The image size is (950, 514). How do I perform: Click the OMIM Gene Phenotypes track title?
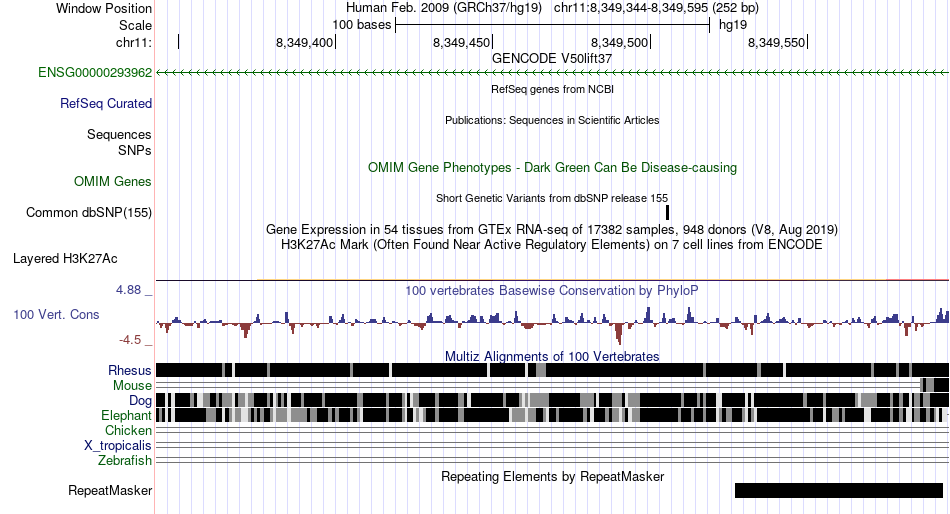click(552, 167)
